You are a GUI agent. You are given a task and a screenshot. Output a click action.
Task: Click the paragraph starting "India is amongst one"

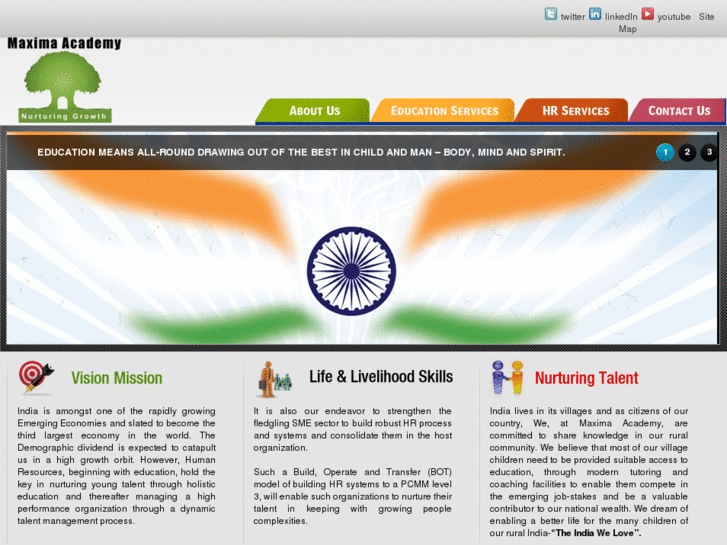116,466
